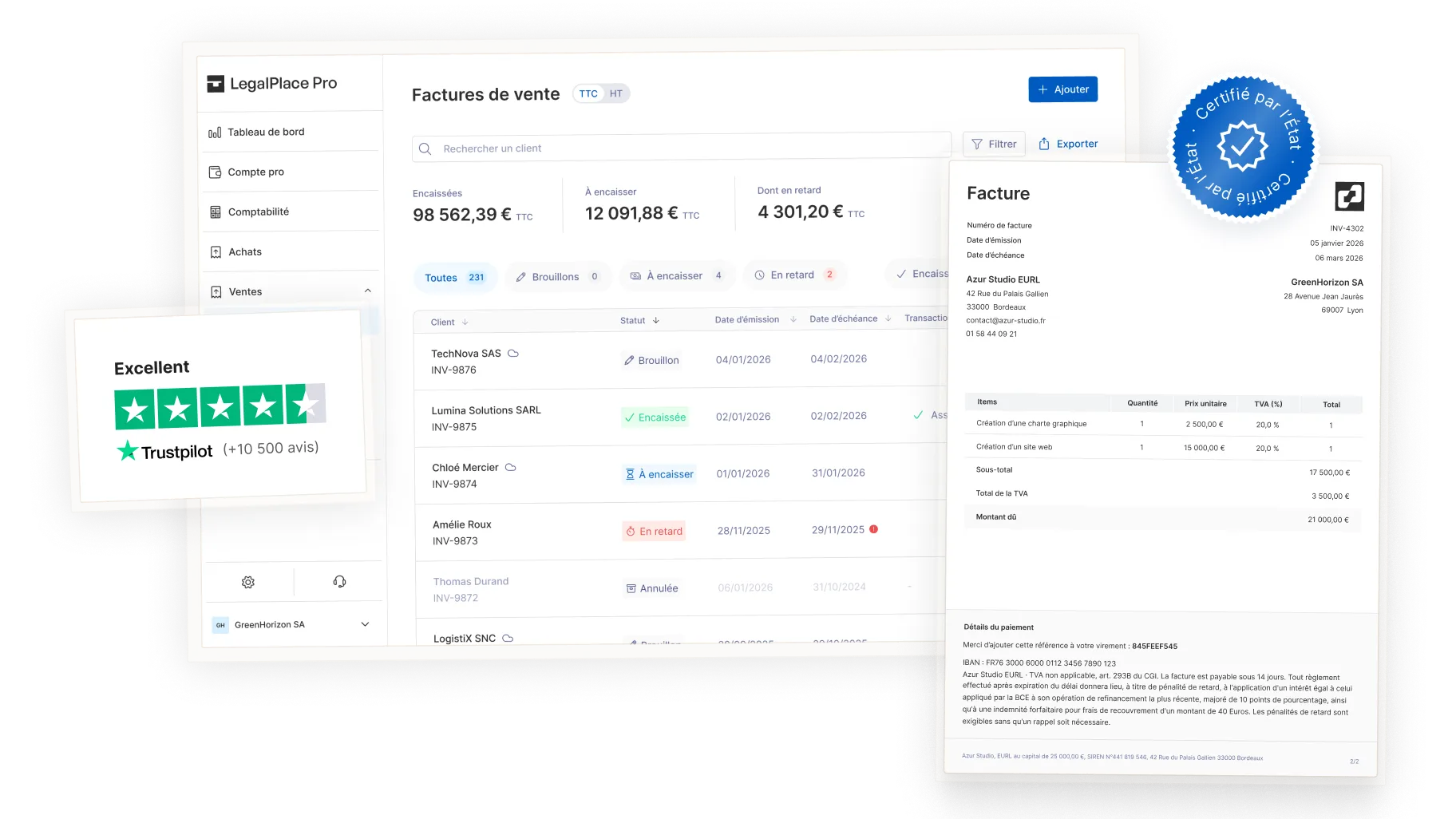The height and width of the screenshot is (819, 1456).
Task: Open the Lumina Solutions SARL invoice
Action: (x=680, y=417)
